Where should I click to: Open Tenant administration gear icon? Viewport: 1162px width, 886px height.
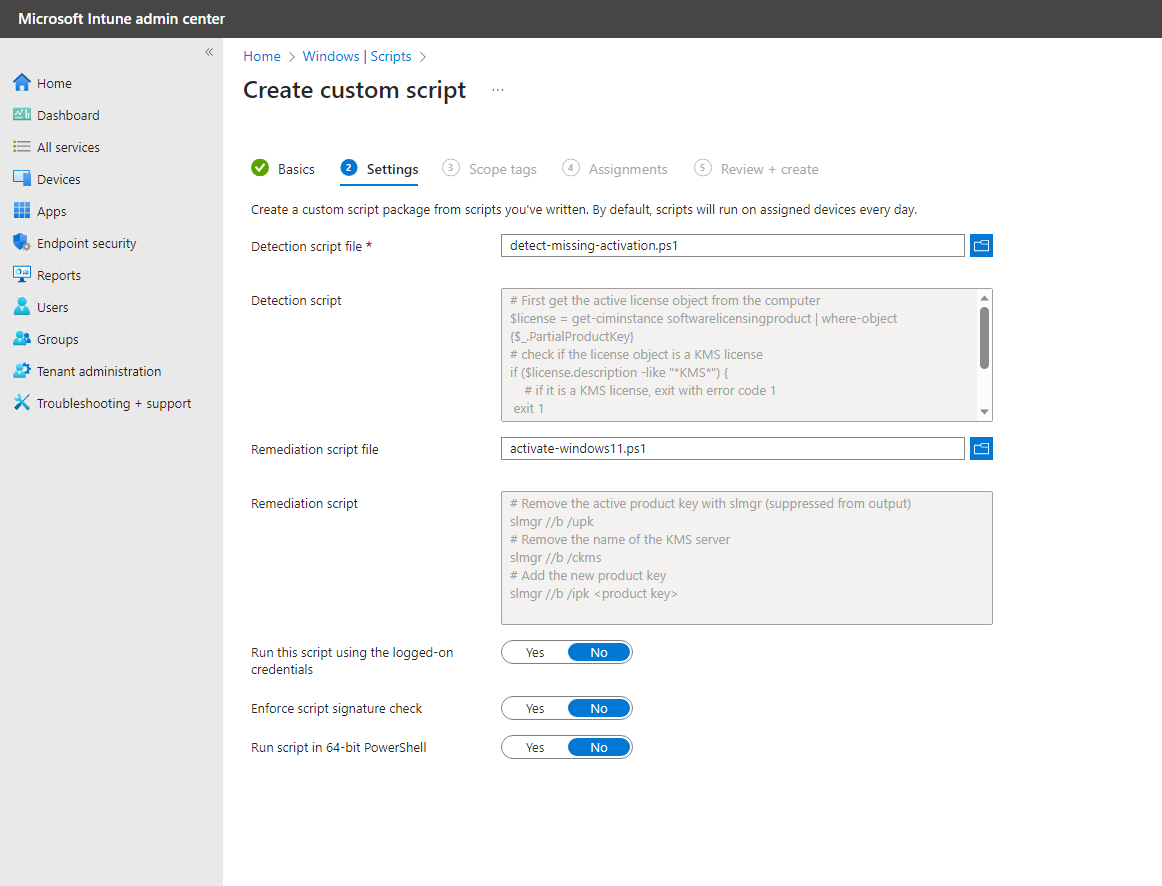click(21, 370)
